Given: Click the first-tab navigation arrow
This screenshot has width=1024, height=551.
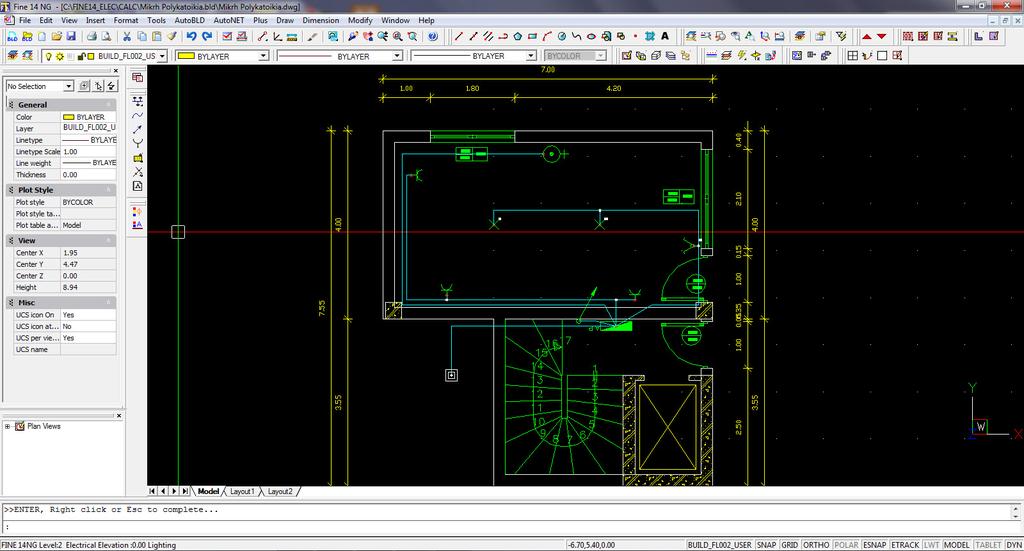Looking at the screenshot, I should point(152,491).
